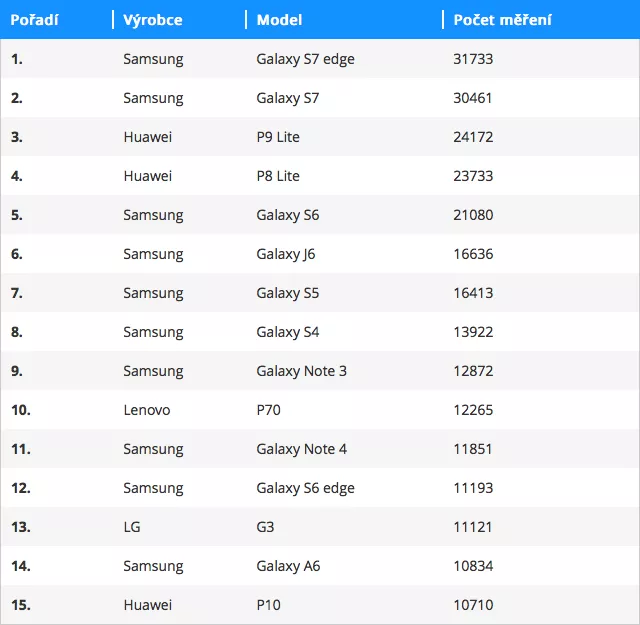The image size is (640, 625).
Task: Click the Pořadí column header
Action: [x=35, y=20]
